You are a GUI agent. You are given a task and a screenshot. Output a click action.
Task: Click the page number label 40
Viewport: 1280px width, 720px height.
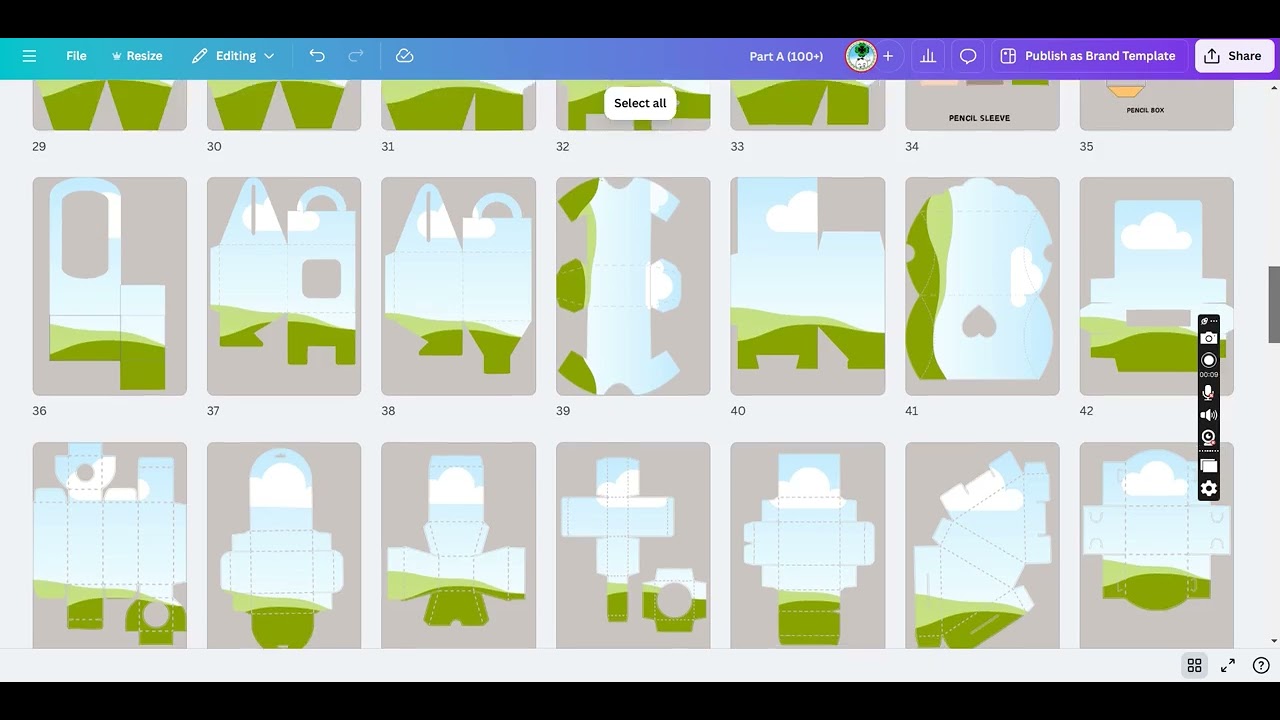point(738,411)
